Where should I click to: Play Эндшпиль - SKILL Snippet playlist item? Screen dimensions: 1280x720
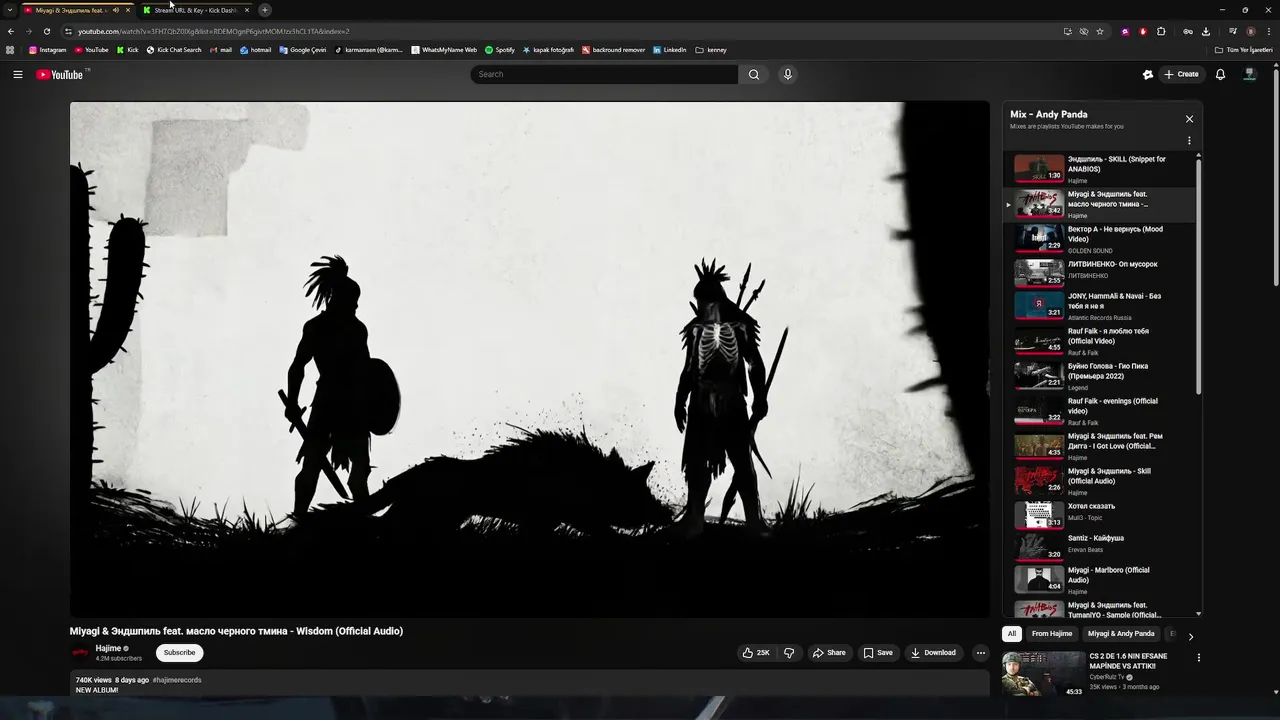pos(1100,170)
